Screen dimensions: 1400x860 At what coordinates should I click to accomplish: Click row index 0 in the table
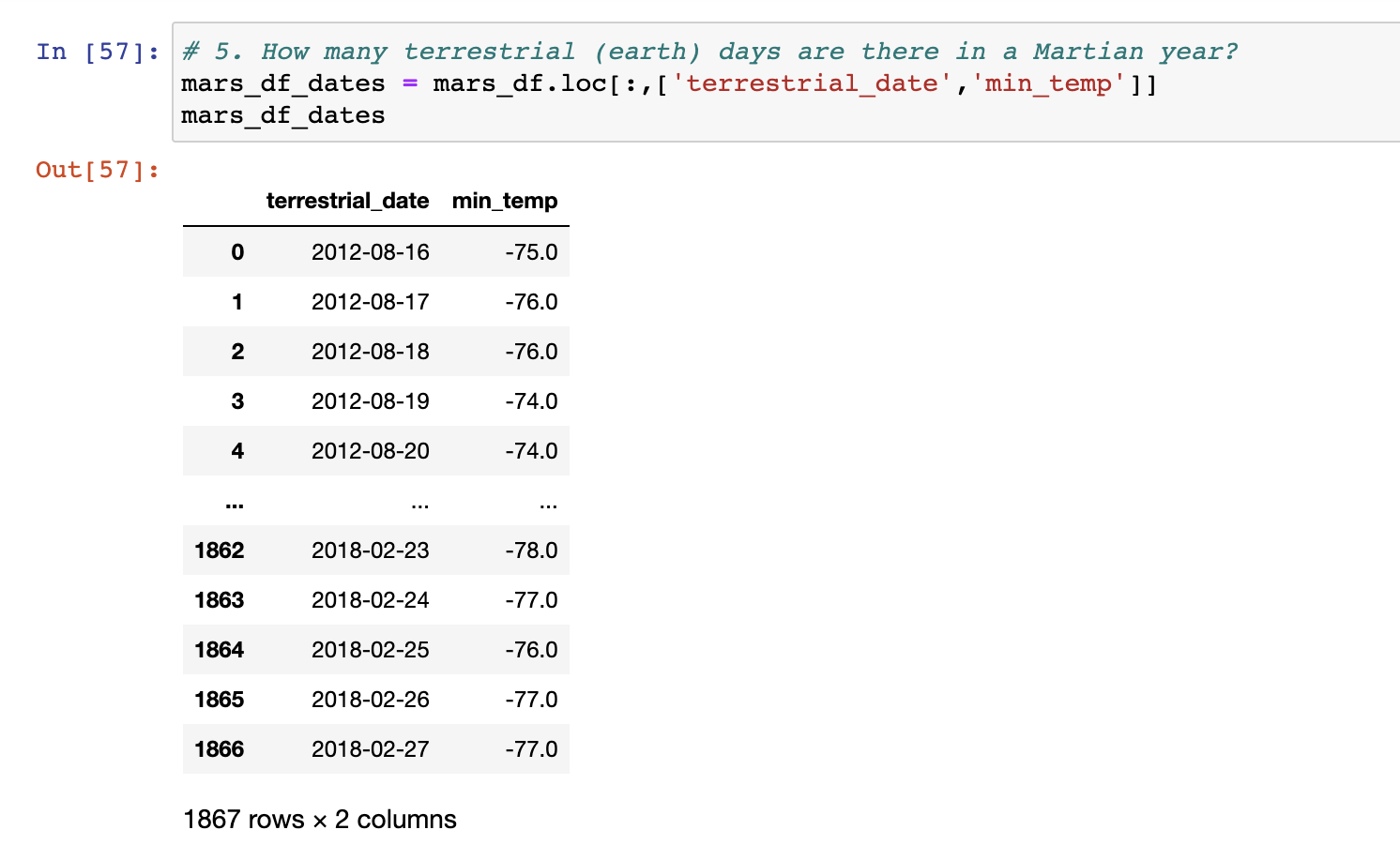pos(236,252)
